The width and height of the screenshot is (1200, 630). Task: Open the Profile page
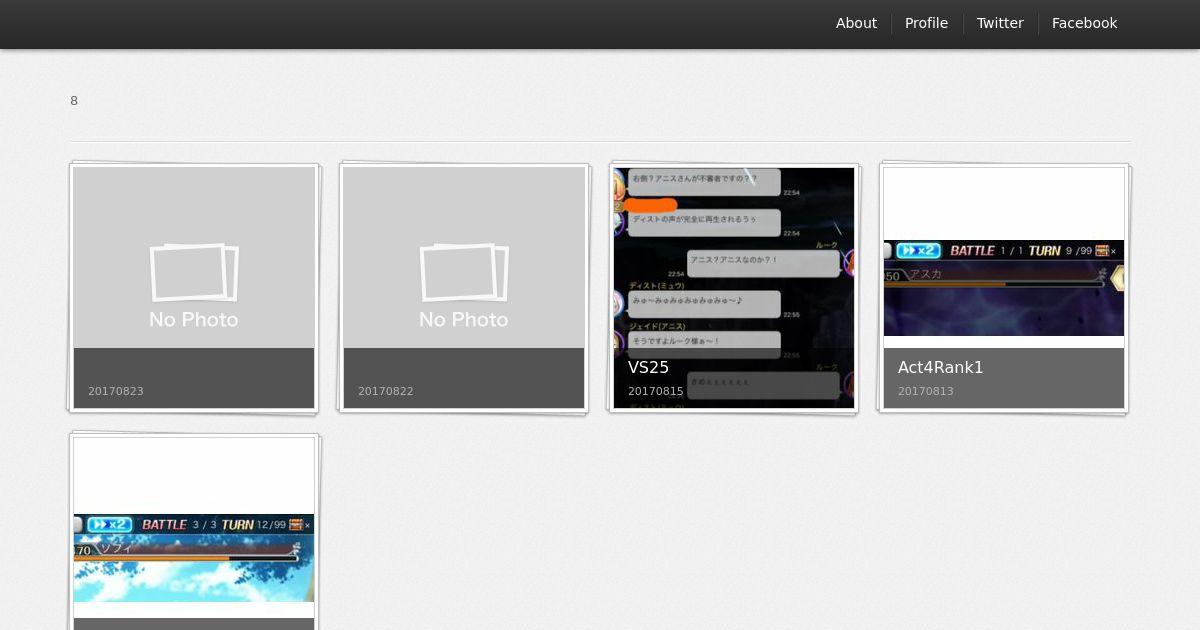pos(926,23)
